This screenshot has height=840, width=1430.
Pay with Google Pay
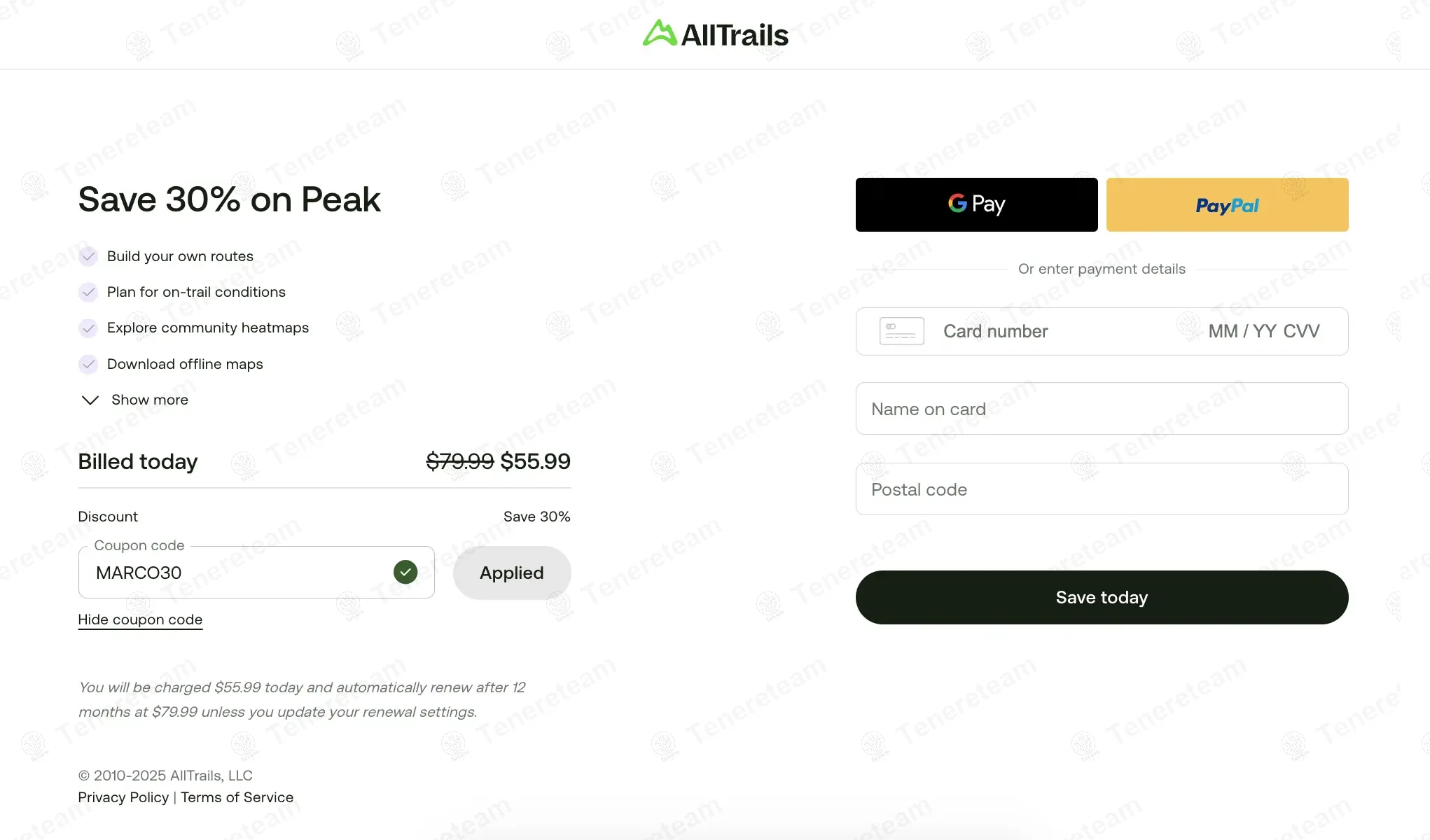pos(976,204)
